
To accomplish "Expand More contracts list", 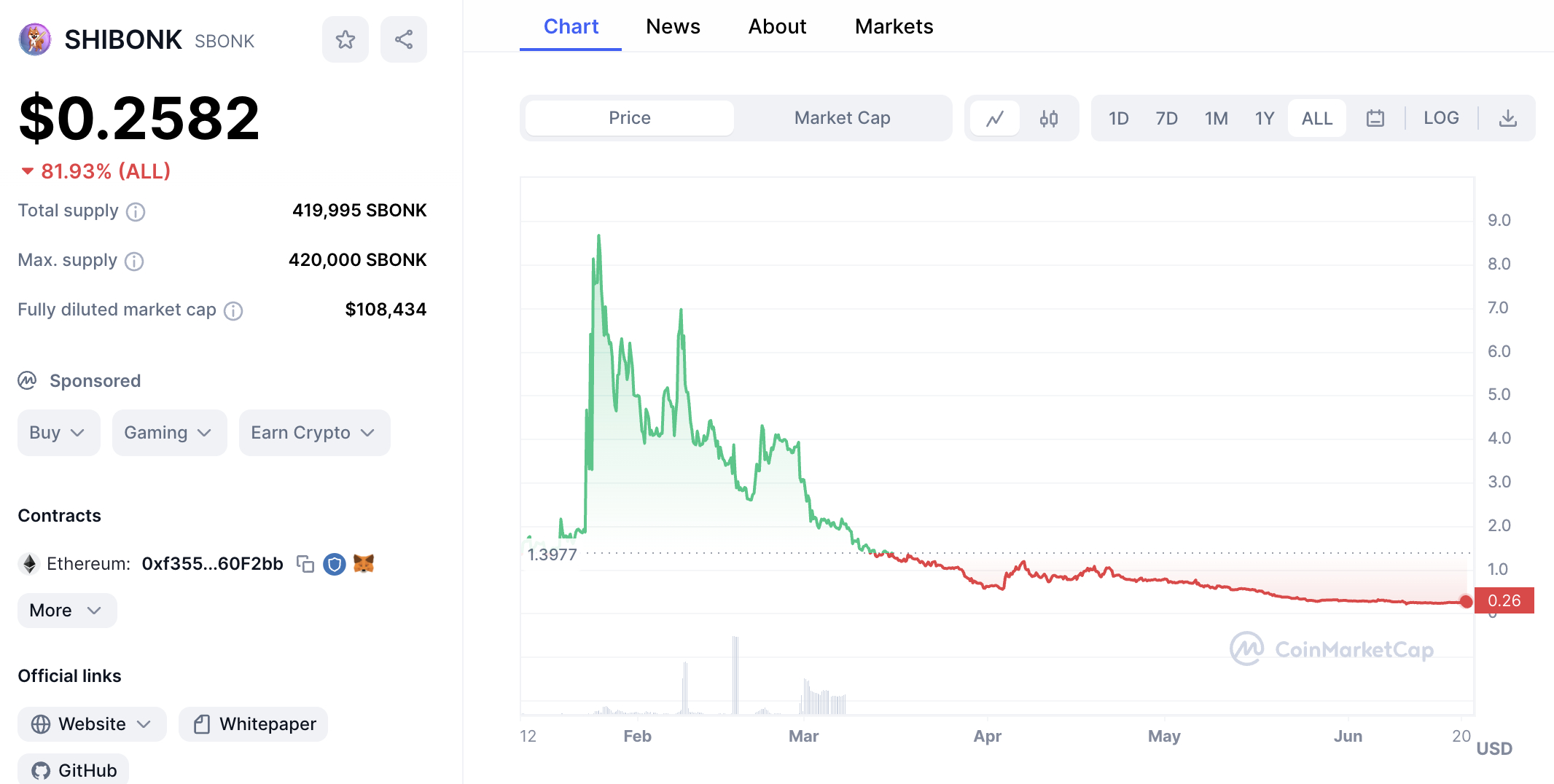I will [67, 611].
